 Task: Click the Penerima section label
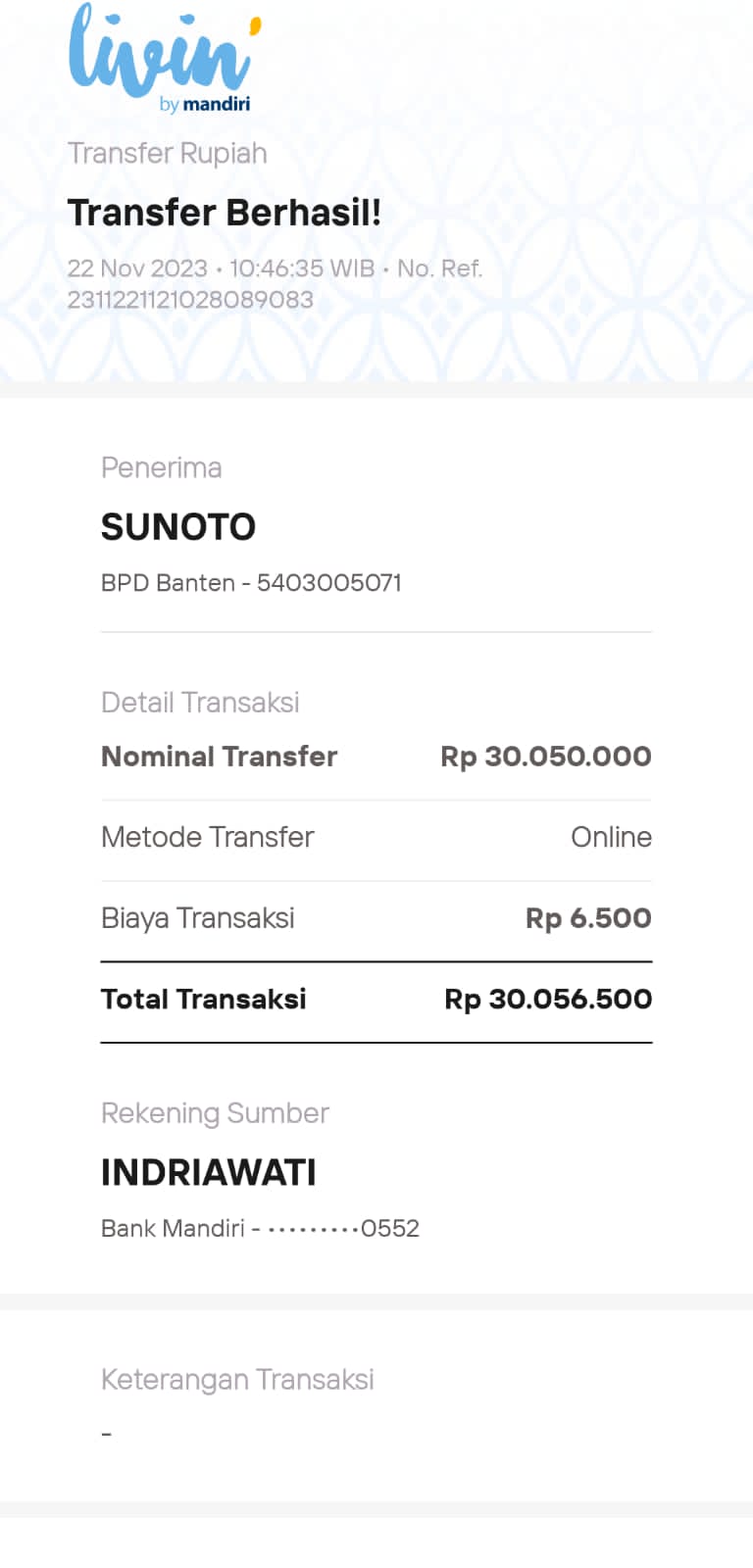coord(161,468)
